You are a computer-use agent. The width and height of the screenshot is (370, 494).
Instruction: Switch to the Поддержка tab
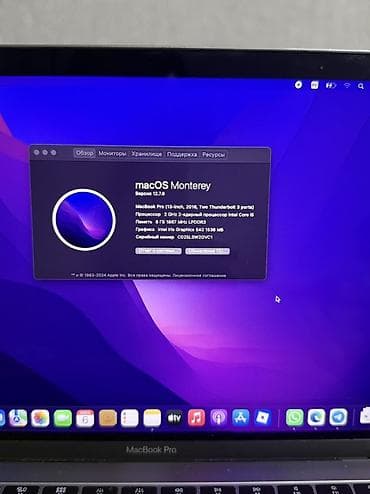pyautogui.click(x=182, y=155)
